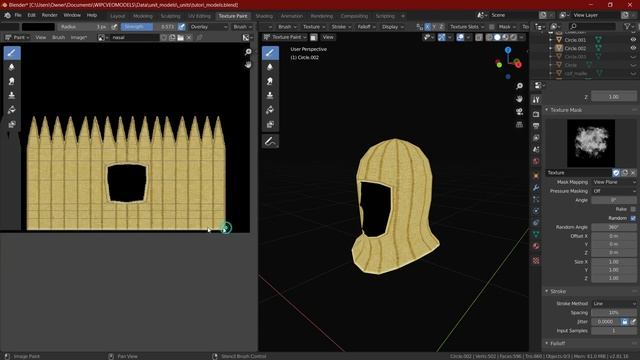The width and height of the screenshot is (640, 360).
Task: Click the pan hand icon in image editor
Action: tap(248, 64)
